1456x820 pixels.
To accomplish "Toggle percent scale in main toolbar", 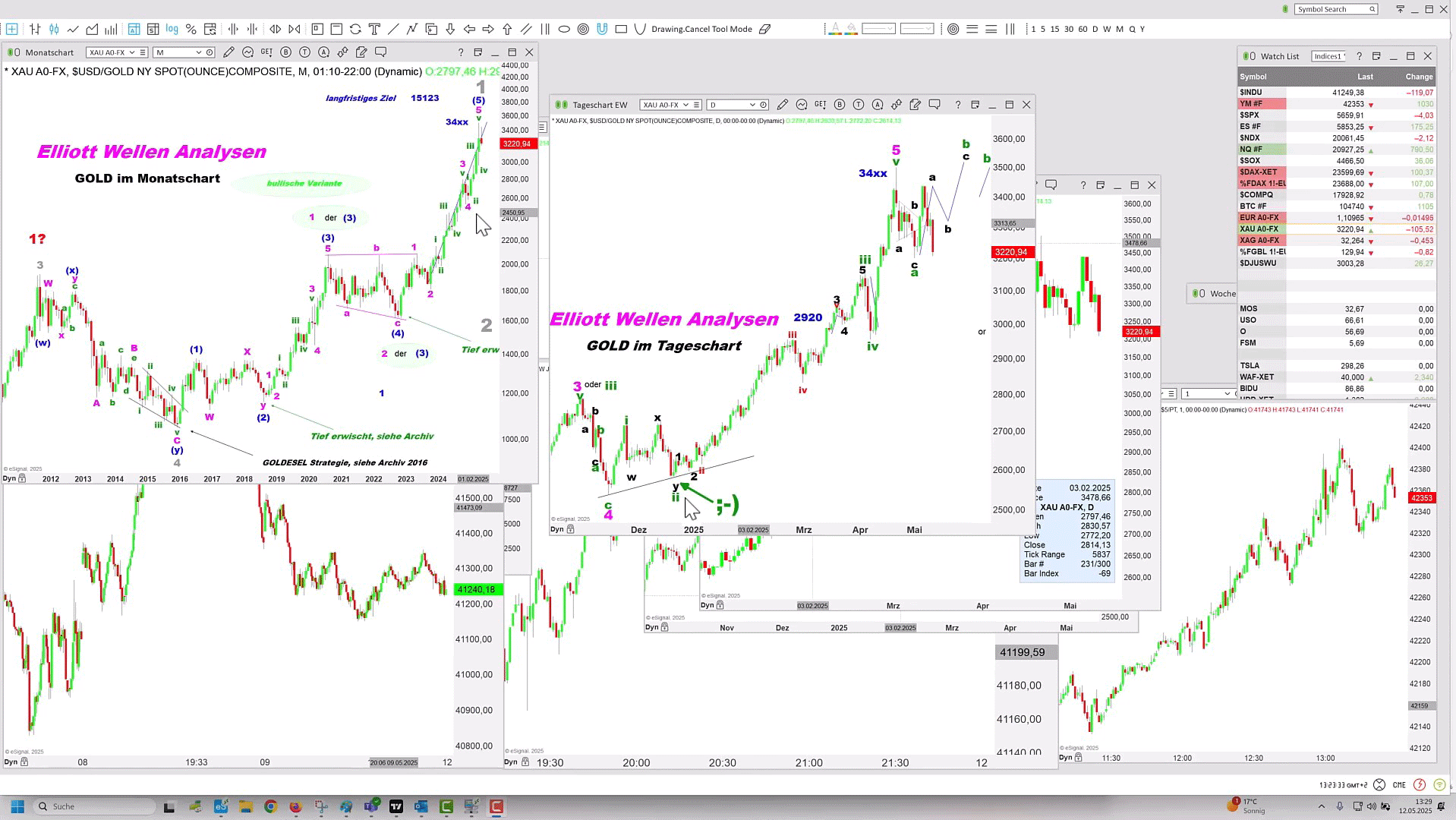I will [191, 29].
